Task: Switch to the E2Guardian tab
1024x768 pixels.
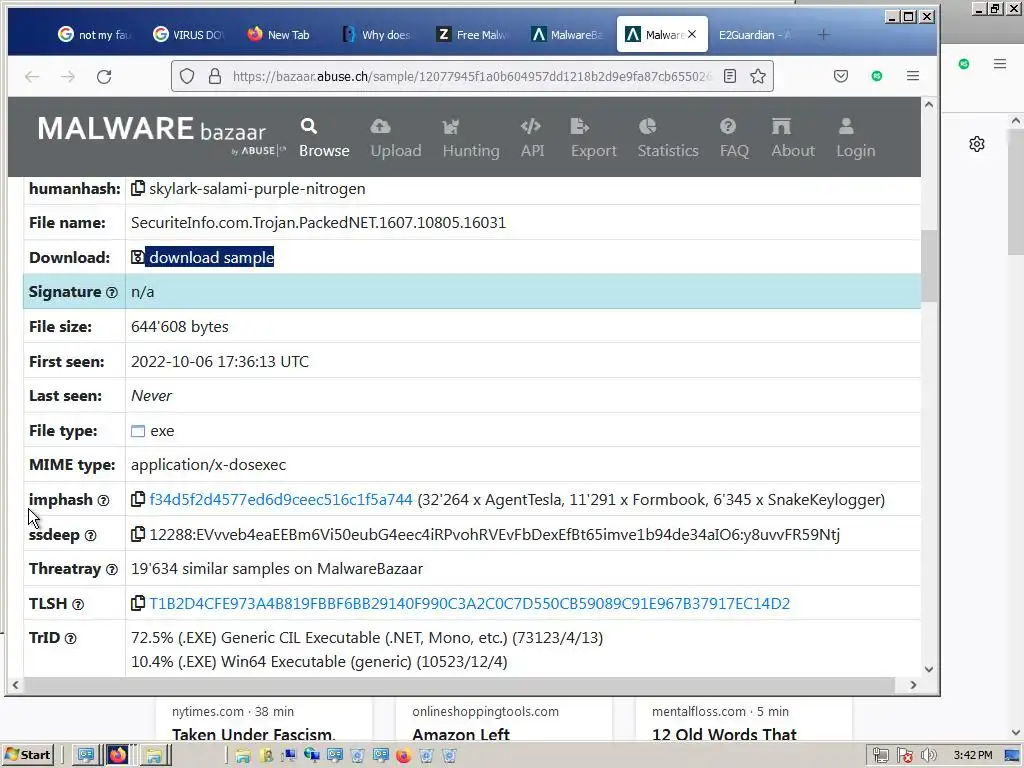Action: point(755,35)
